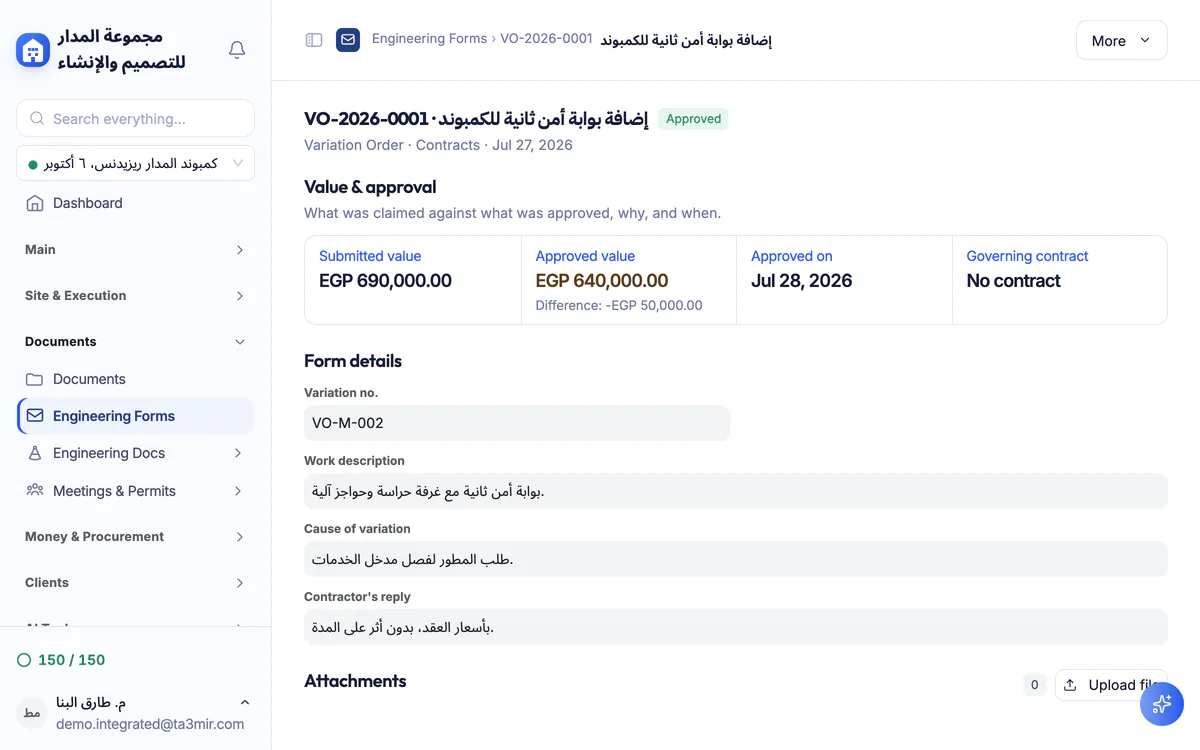Focus the Search everything field

point(135,118)
